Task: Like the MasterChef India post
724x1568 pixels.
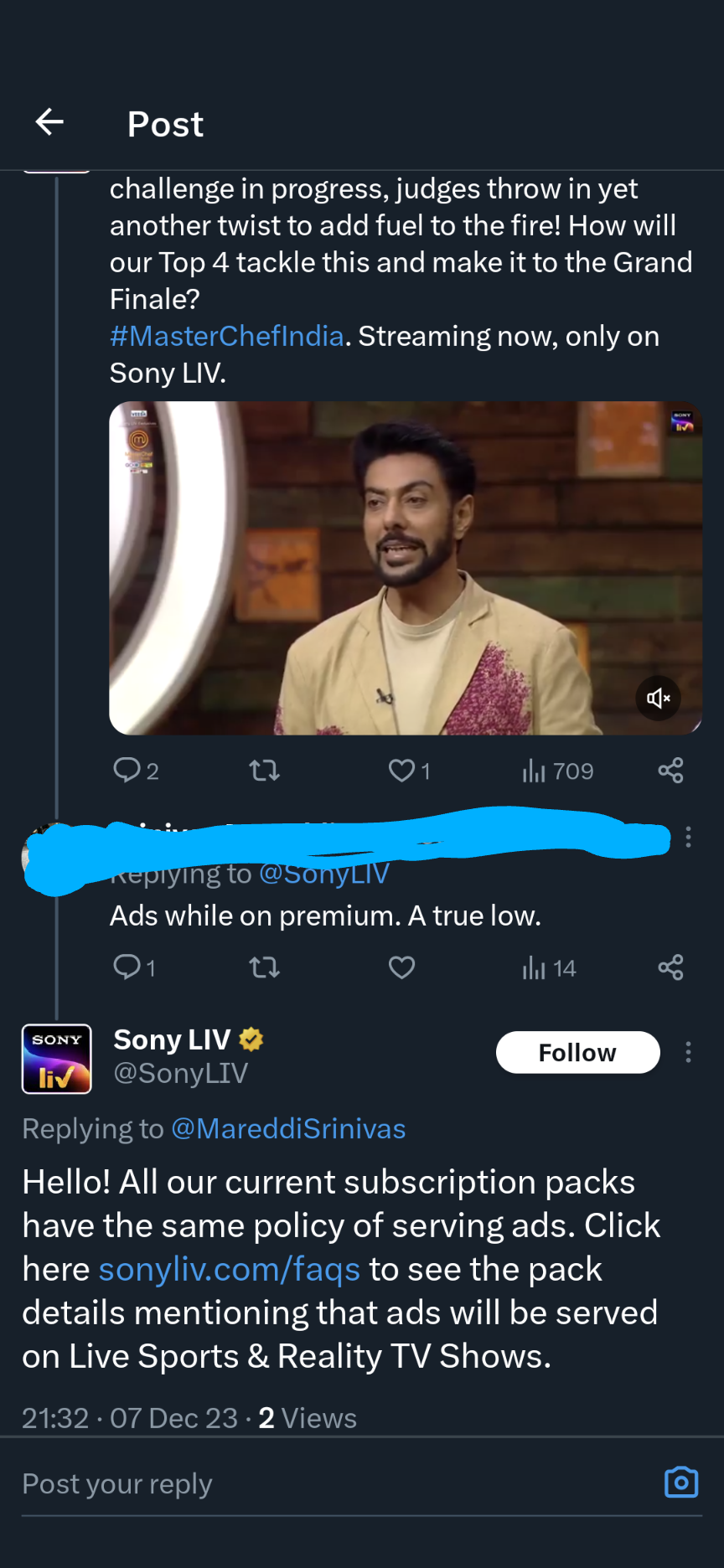Action: pyautogui.click(x=401, y=770)
